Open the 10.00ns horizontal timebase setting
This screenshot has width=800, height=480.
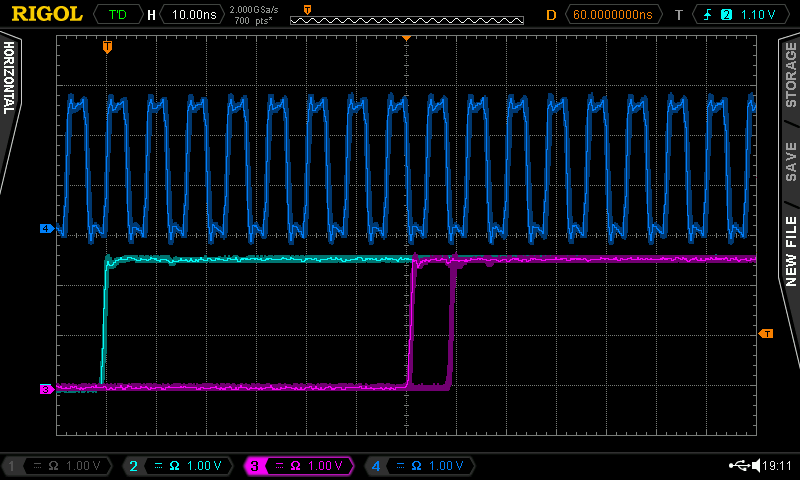(x=193, y=15)
